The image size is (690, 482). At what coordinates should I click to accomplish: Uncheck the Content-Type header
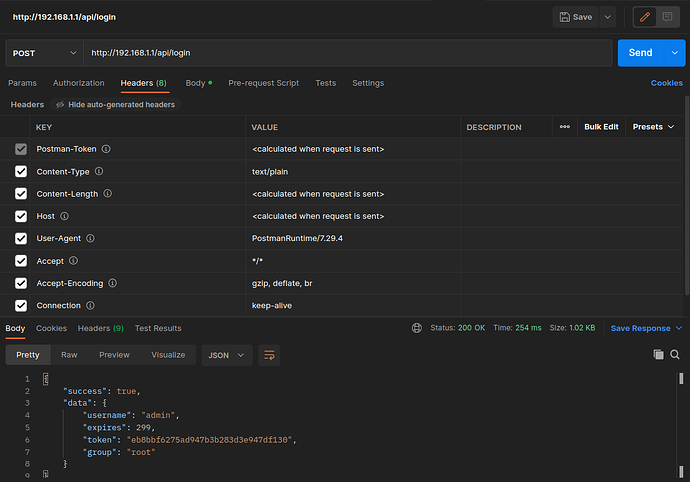(x=21, y=171)
